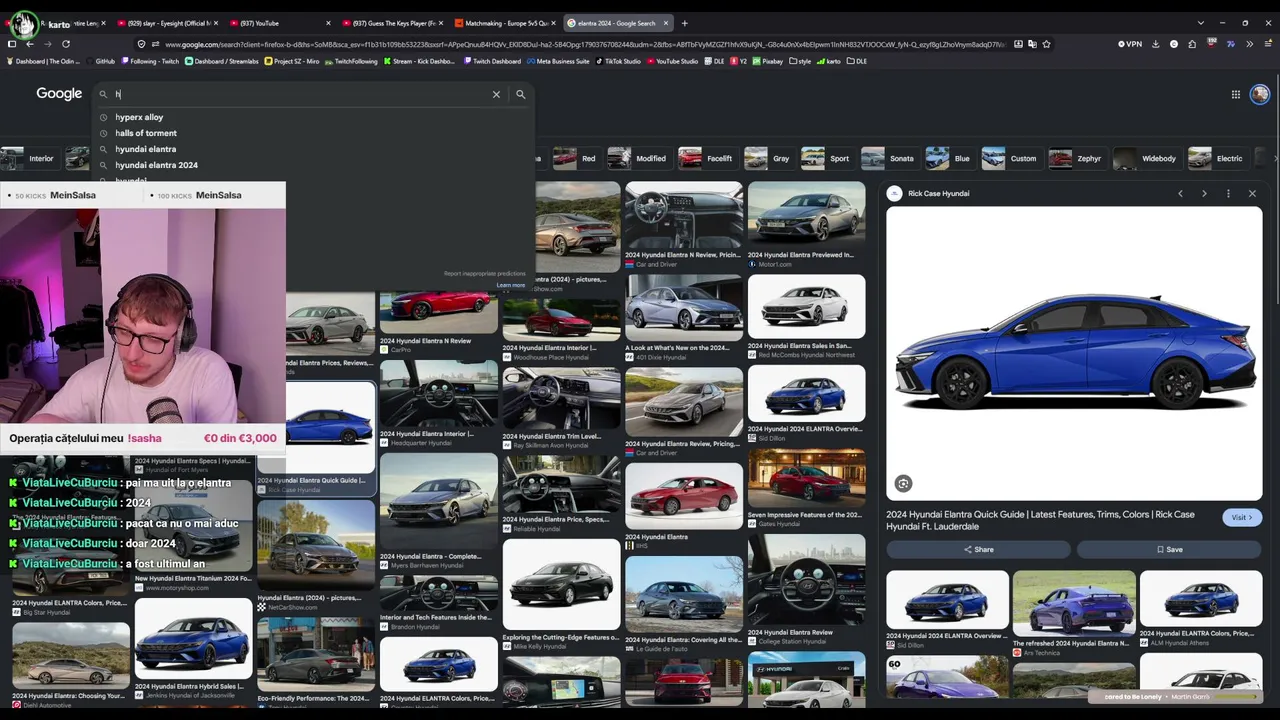Select the Widebody filter chip

click(1147, 158)
